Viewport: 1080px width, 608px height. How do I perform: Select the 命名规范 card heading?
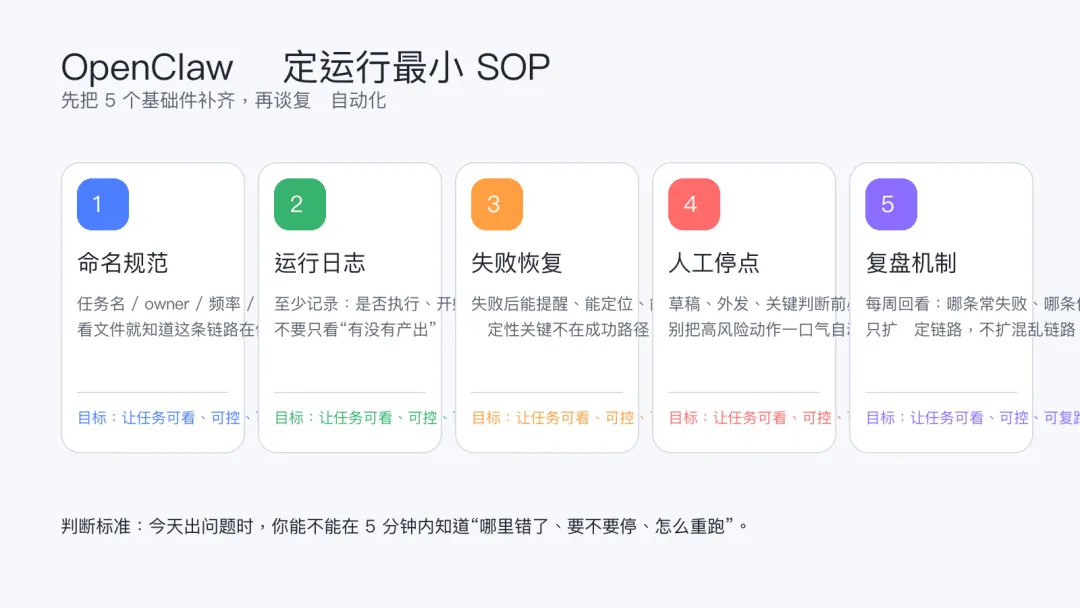click(123, 263)
